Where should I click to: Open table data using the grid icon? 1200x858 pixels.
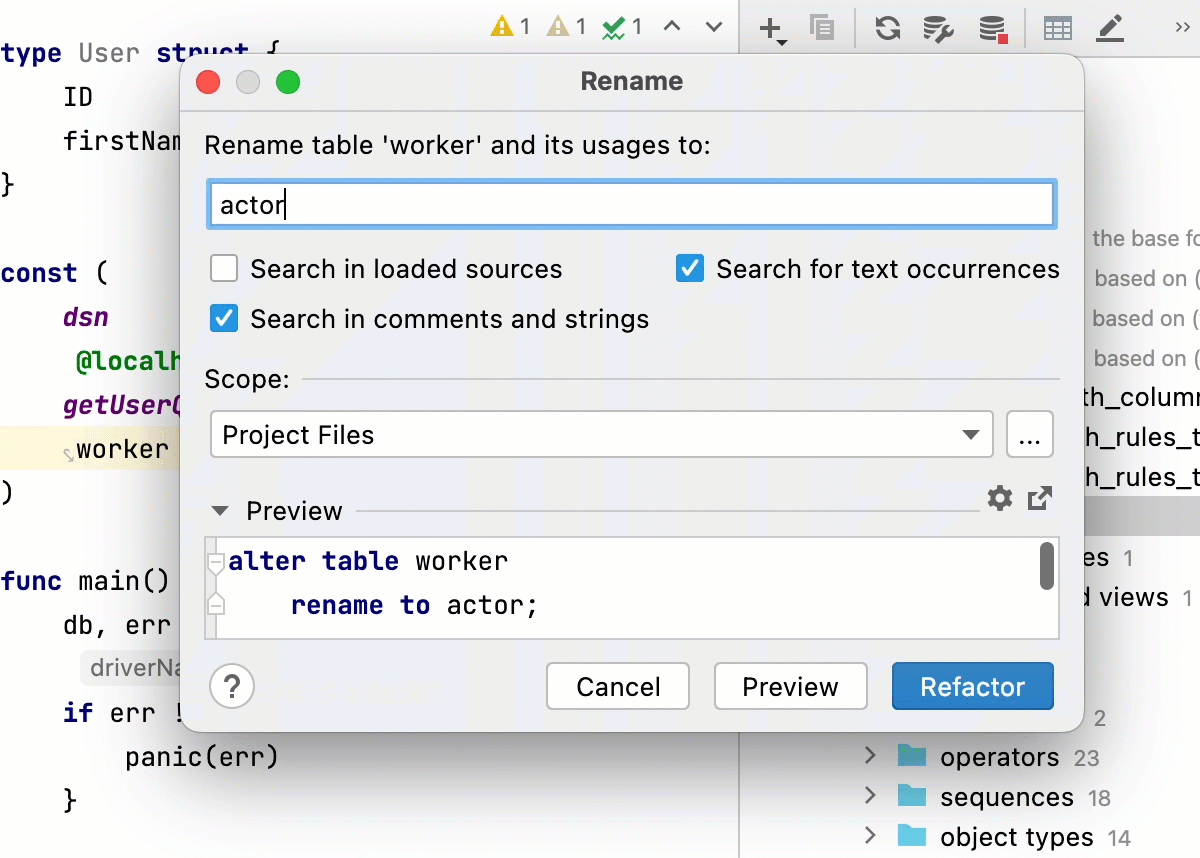[1057, 27]
